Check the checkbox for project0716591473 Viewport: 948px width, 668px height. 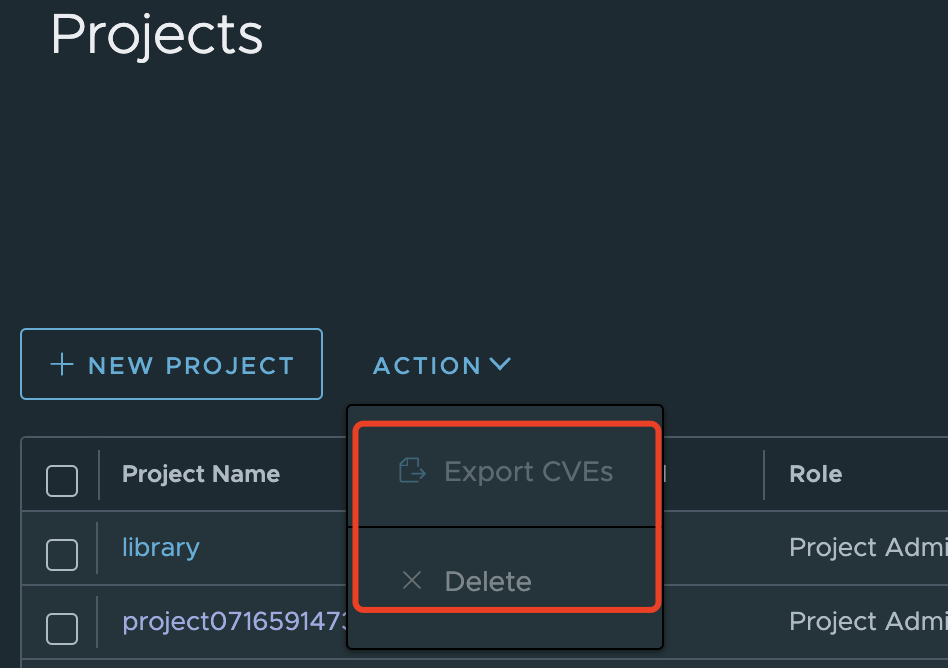pos(61,628)
